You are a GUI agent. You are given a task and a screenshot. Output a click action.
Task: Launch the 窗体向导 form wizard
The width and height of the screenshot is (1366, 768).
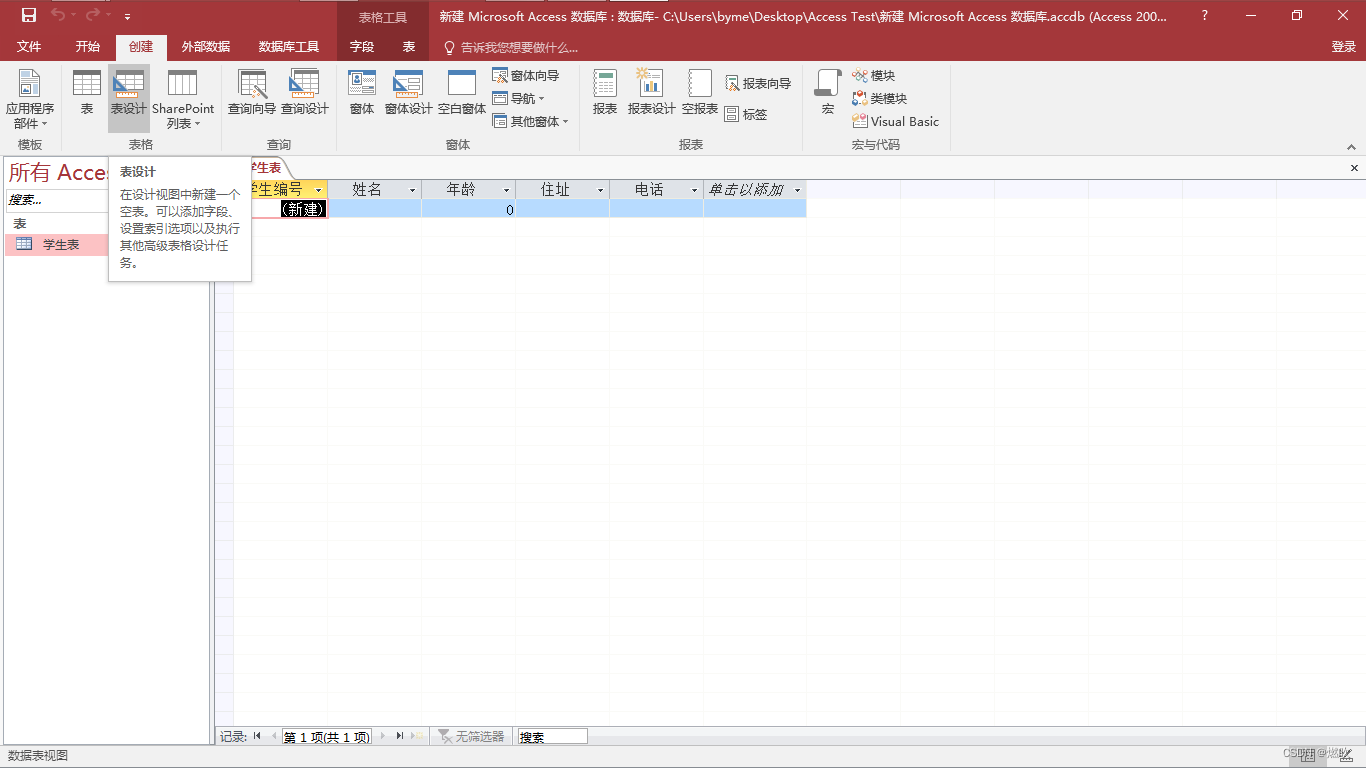(x=526, y=76)
